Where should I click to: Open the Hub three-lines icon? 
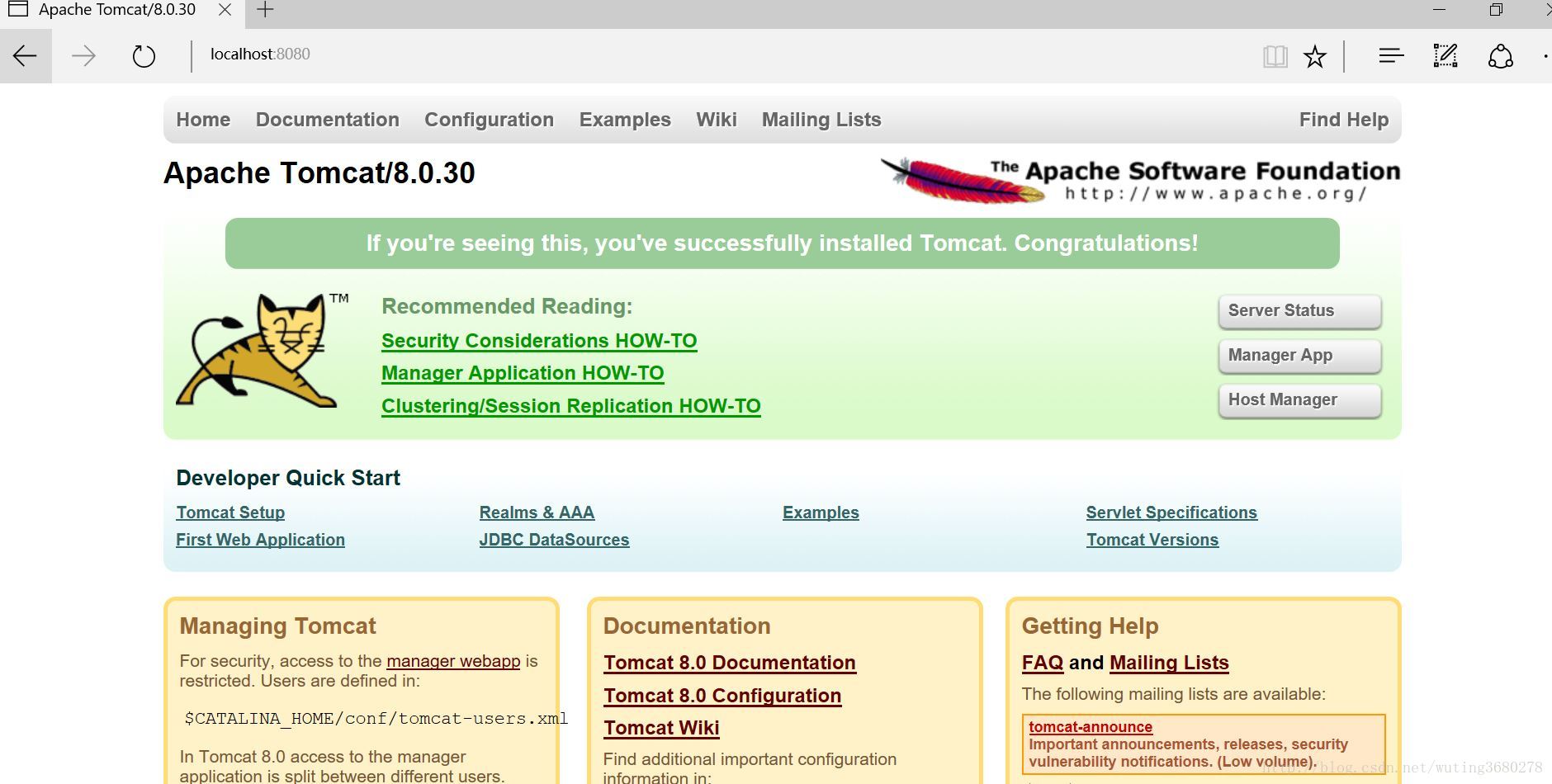(x=1391, y=55)
